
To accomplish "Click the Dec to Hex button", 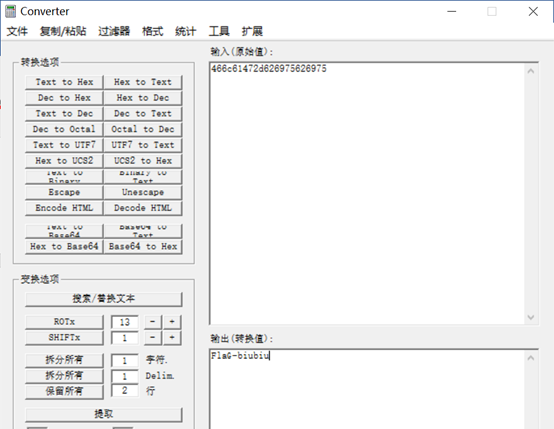I will 64,98.
